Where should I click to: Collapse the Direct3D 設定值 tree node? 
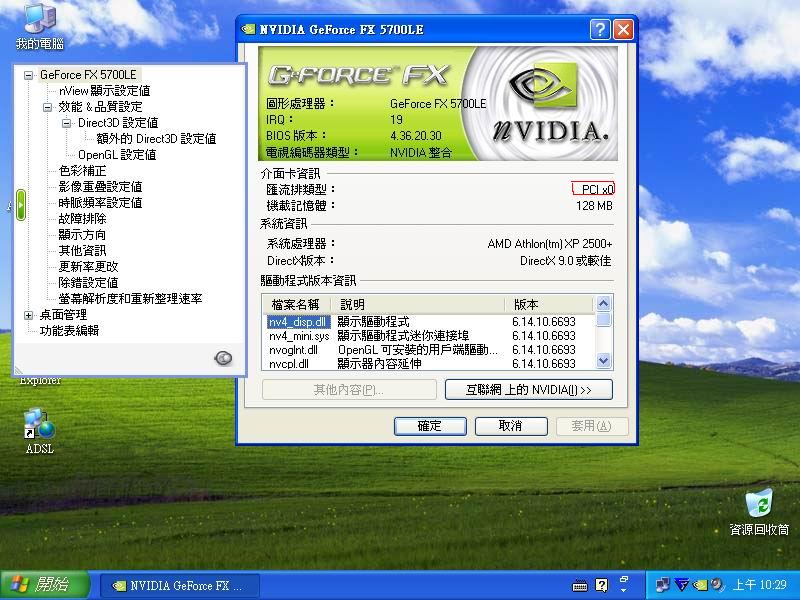66,123
